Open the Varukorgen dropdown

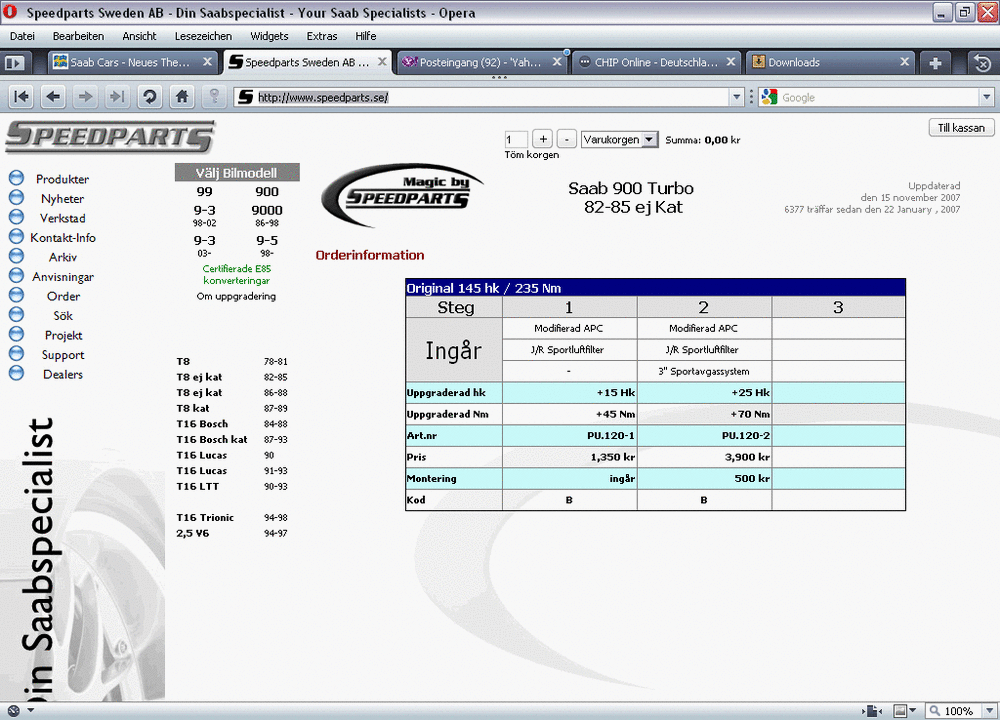(649, 140)
